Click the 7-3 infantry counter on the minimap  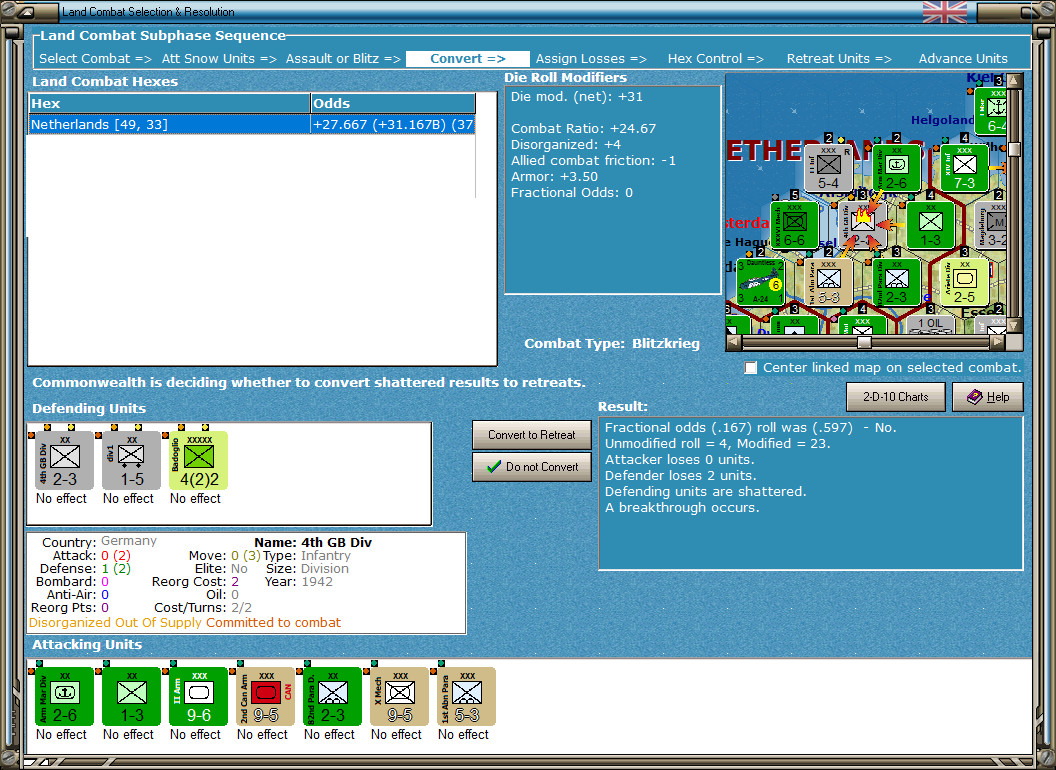click(x=964, y=168)
